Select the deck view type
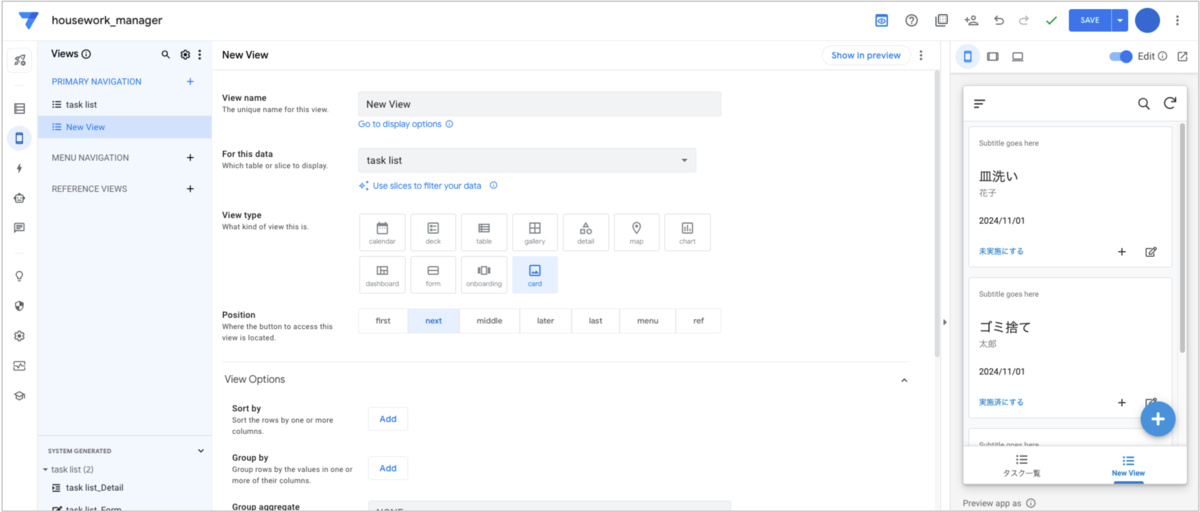Viewport: 1200px width, 512px height. [433, 232]
